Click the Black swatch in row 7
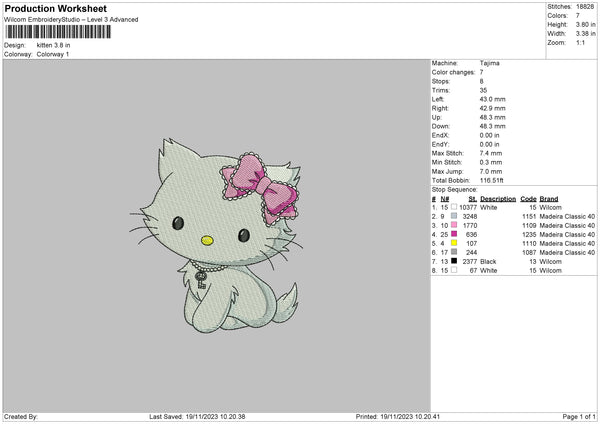This screenshot has width=600, height=424. (454, 261)
